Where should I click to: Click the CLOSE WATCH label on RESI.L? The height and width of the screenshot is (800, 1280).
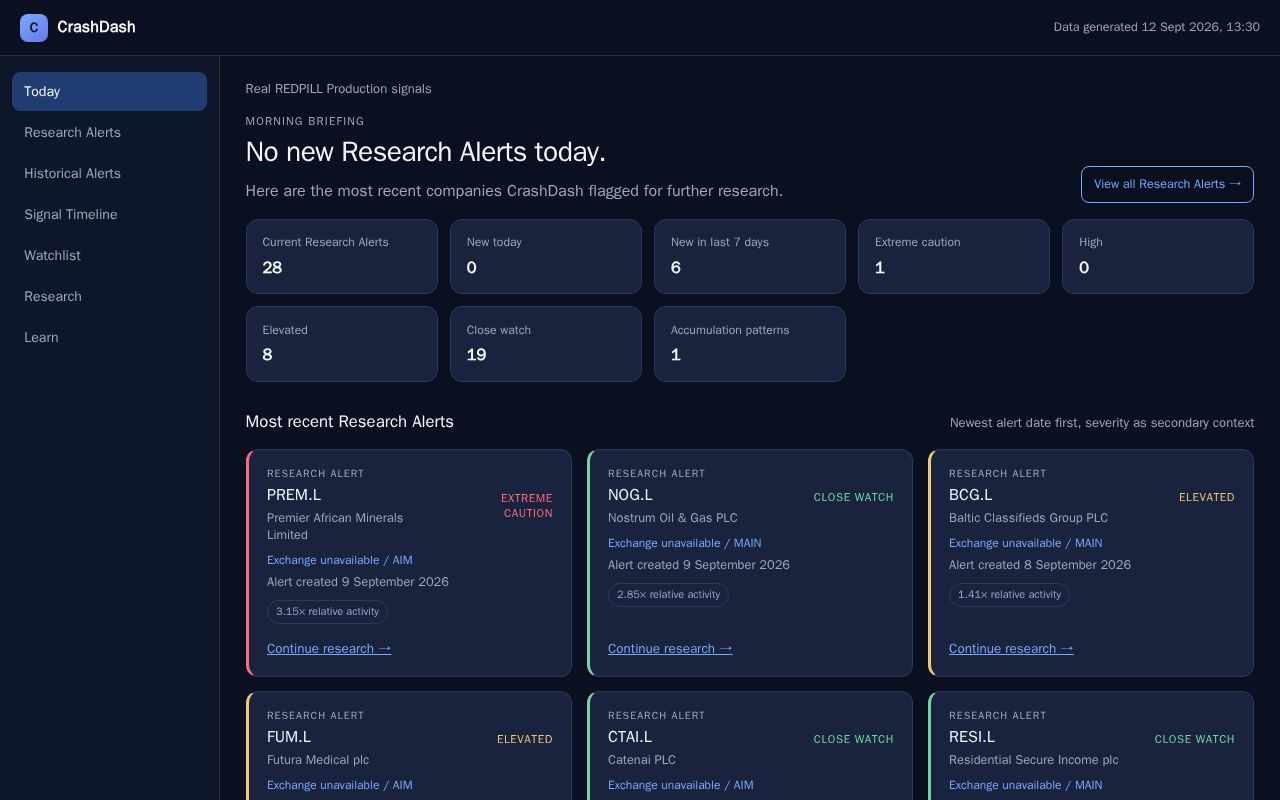[x=1195, y=739]
